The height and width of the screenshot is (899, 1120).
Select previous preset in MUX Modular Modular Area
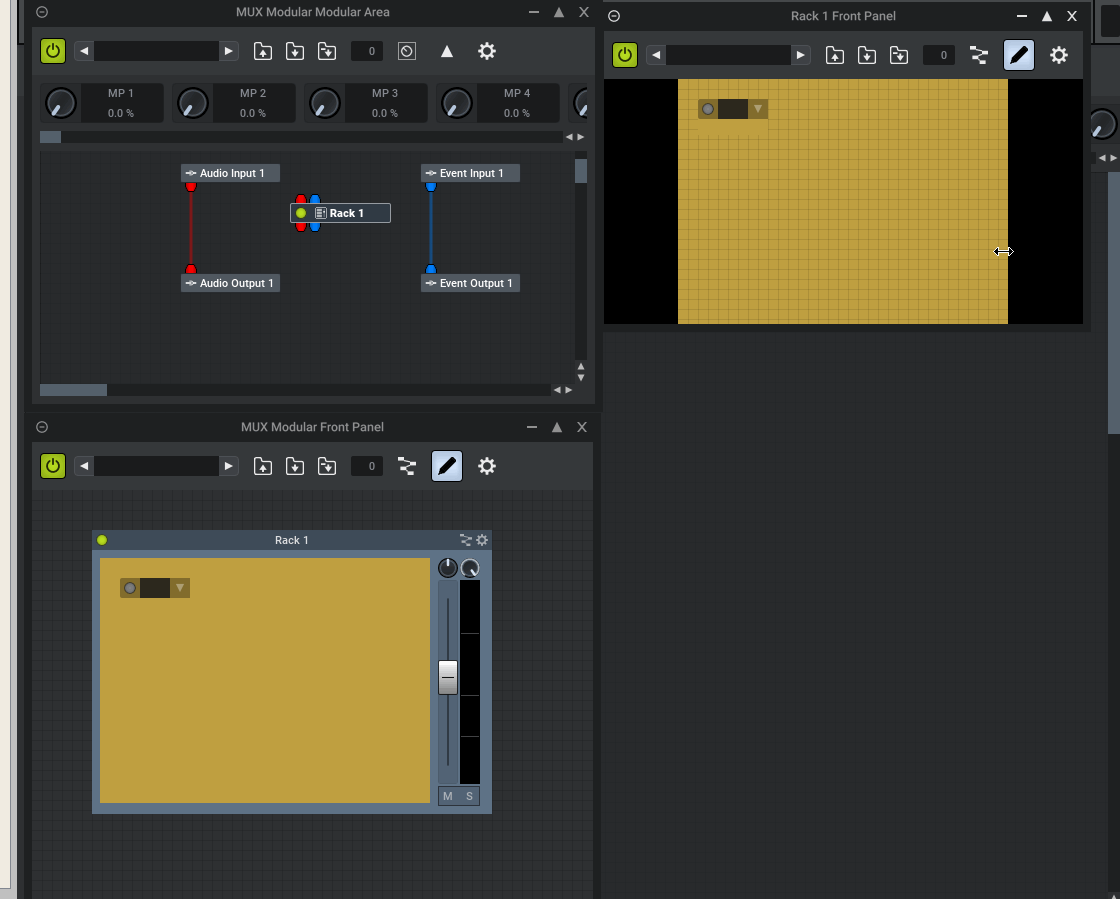[84, 51]
